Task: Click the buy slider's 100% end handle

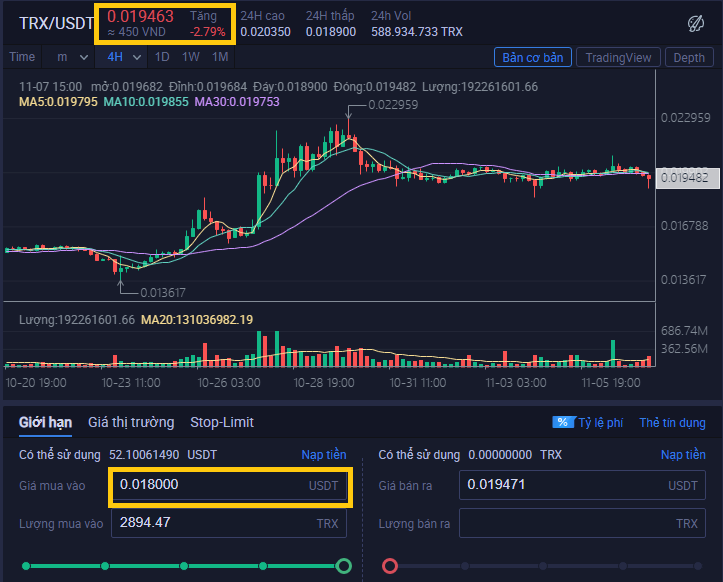Action: [x=344, y=565]
